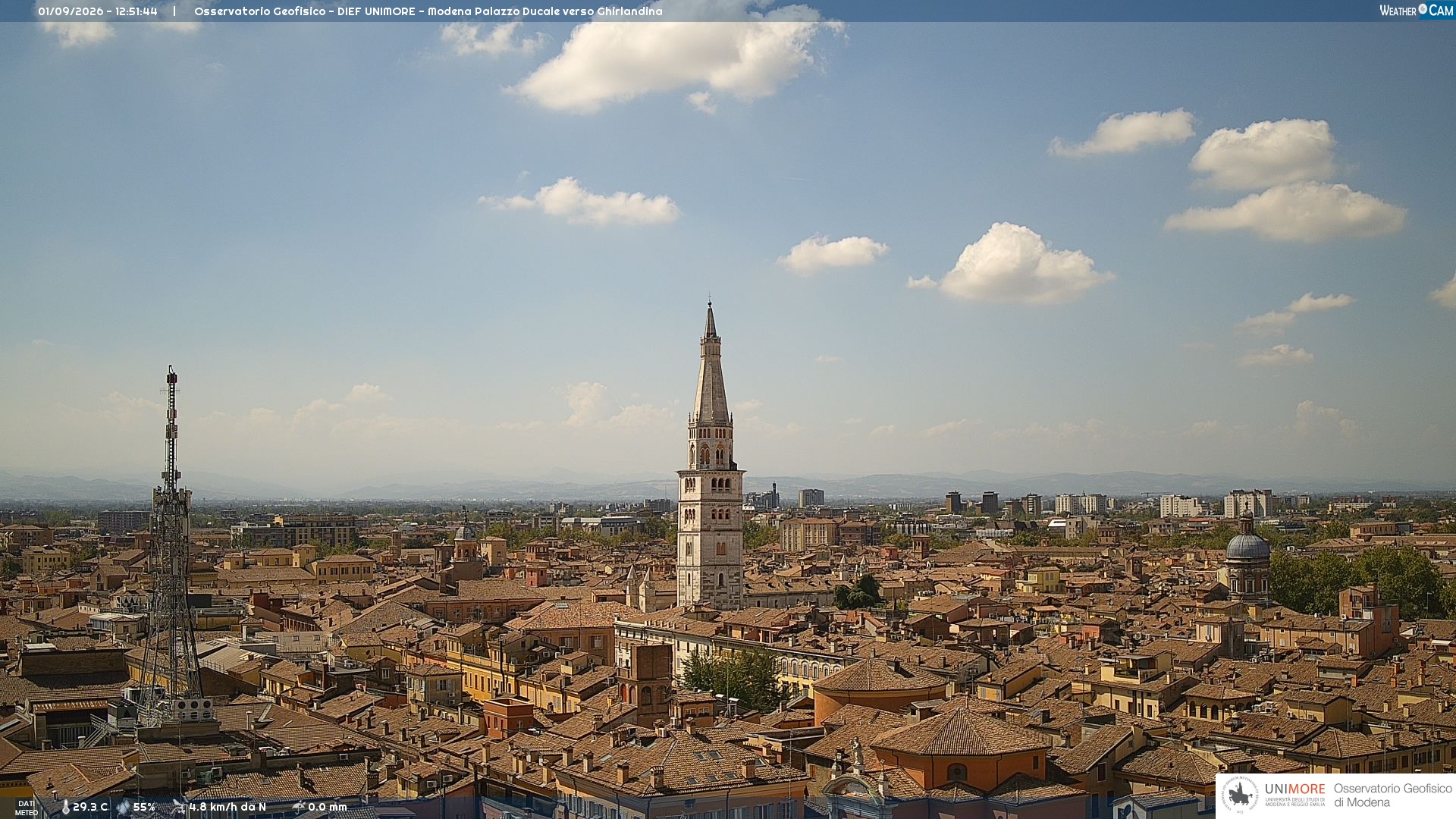The height and width of the screenshot is (819, 1456).
Task: Click the gray church dome
Action: 1247,546
